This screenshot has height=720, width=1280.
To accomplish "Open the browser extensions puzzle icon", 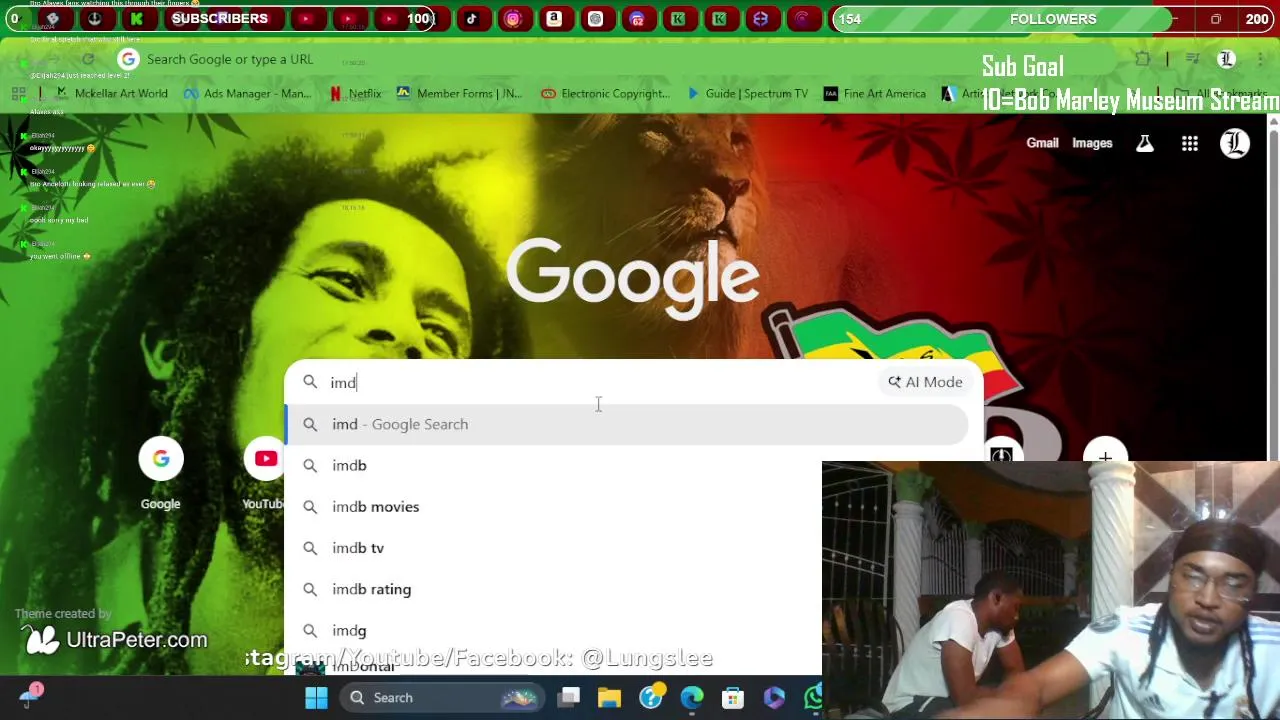I will [x=1142, y=59].
